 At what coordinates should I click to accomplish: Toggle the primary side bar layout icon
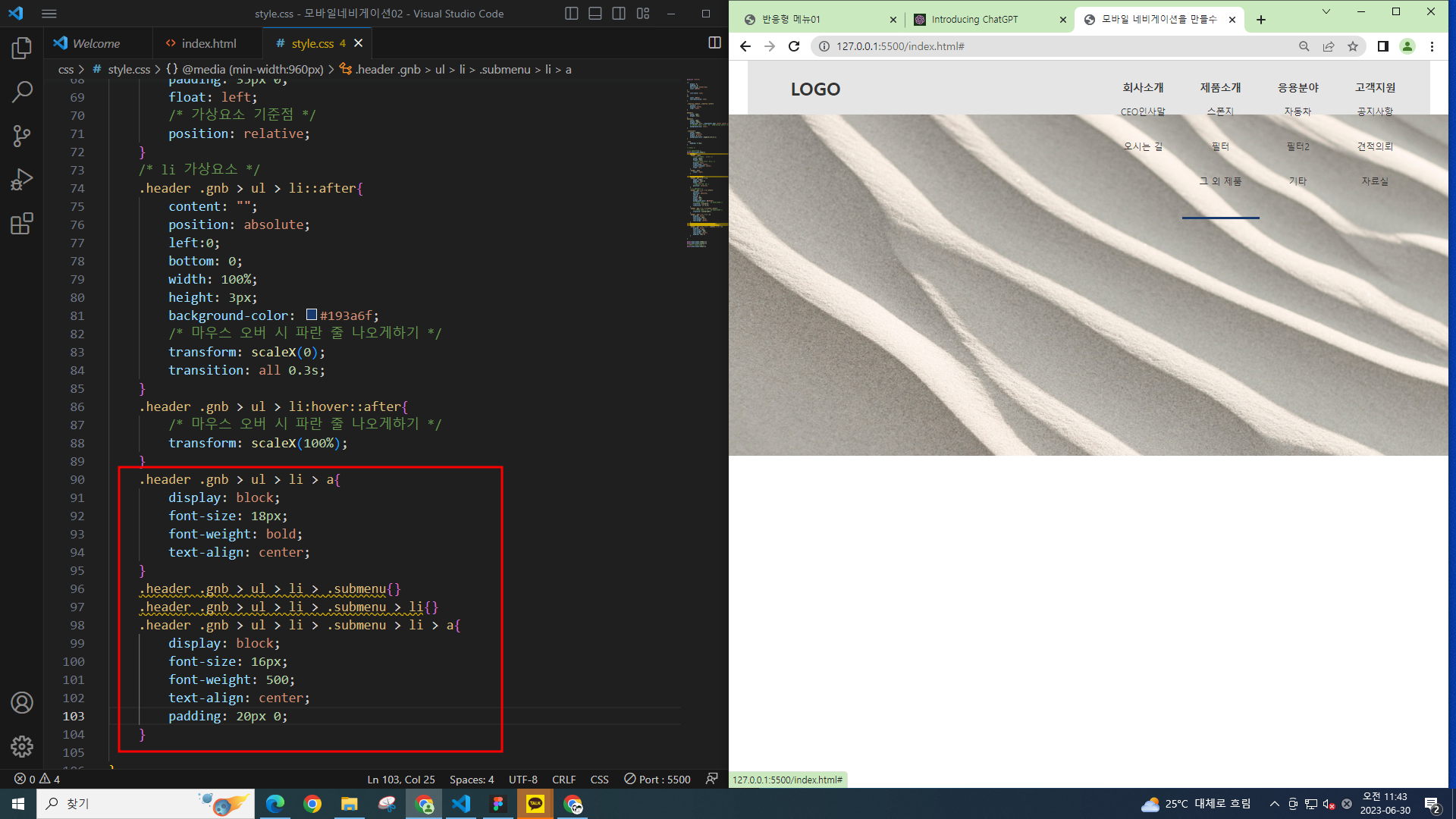(x=572, y=14)
